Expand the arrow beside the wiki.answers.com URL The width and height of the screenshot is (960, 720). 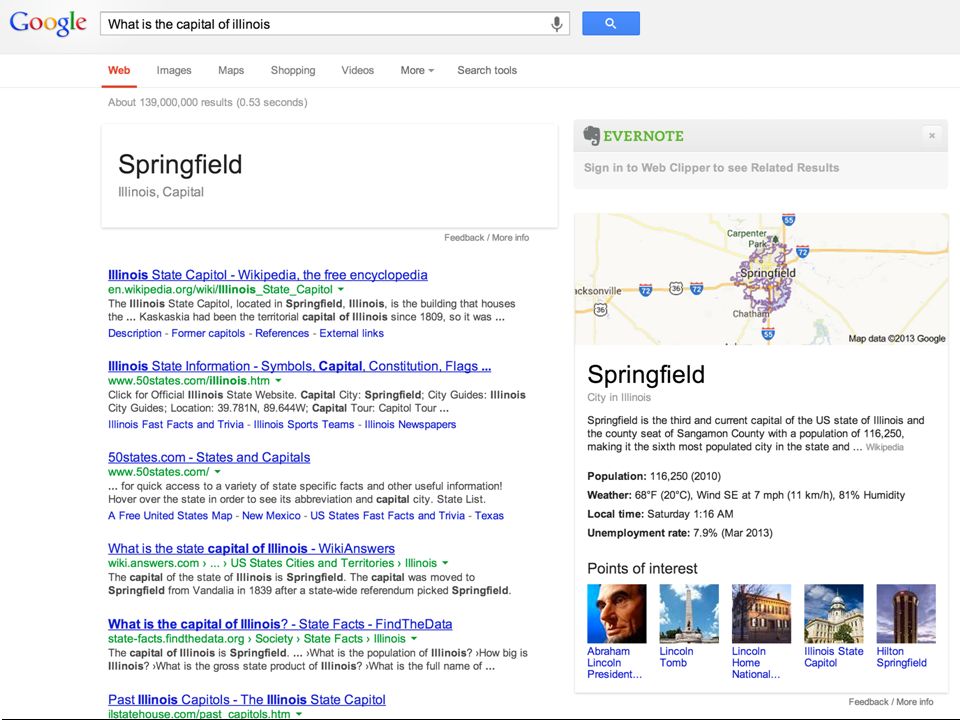[x=445, y=563]
